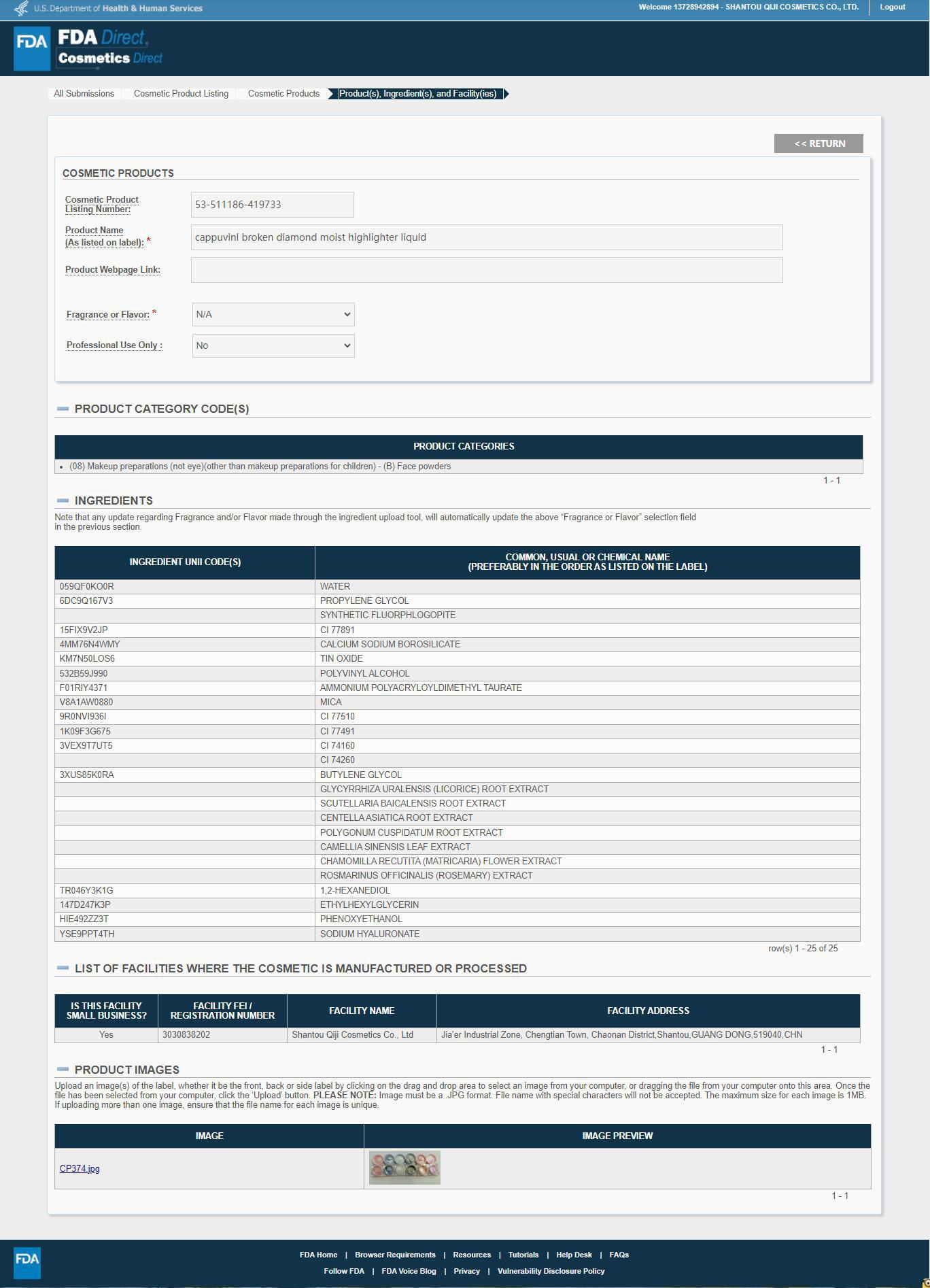Screen dimensions: 930x1288
Task: Collapse the Product Category Code(s) section
Action: tap(63, 409)
